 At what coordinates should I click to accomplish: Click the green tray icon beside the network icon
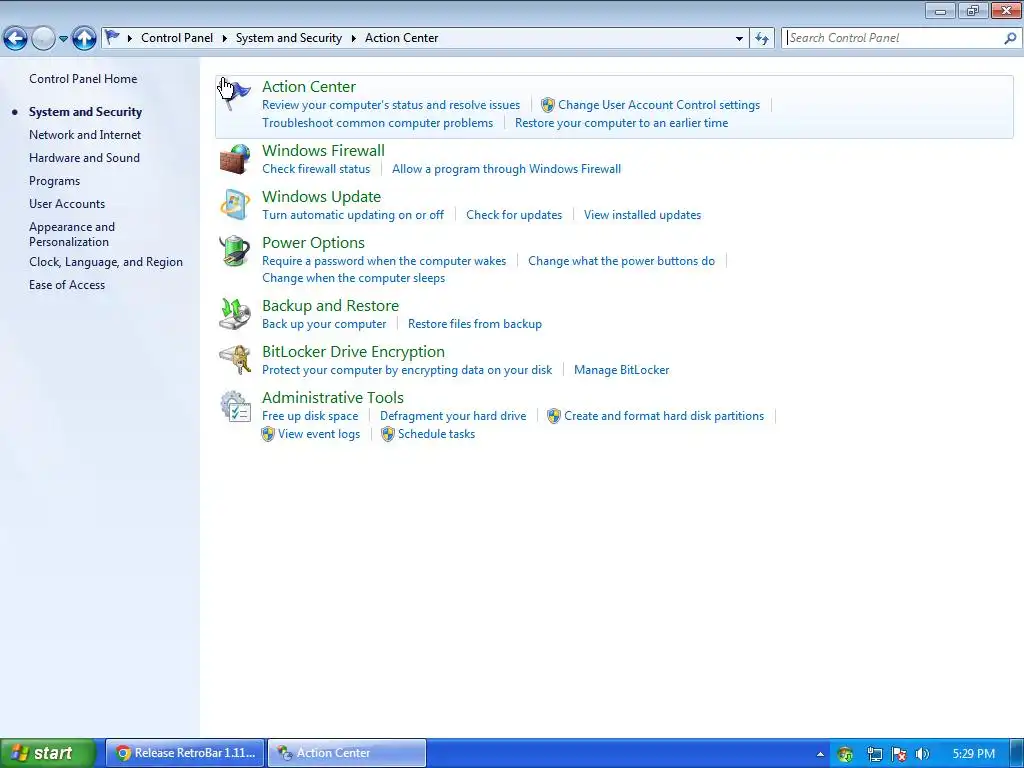(x=845, y=754)
